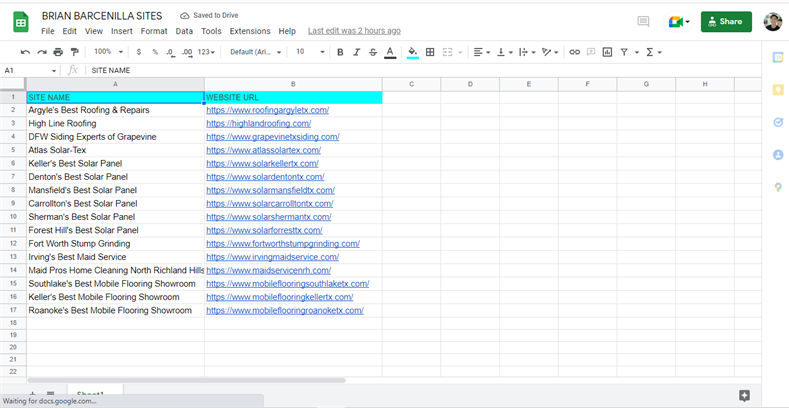Image resolution: width=789 pixels, height=408 pixels.
Task: Click the Share button
Action: [x=726, y=22]
